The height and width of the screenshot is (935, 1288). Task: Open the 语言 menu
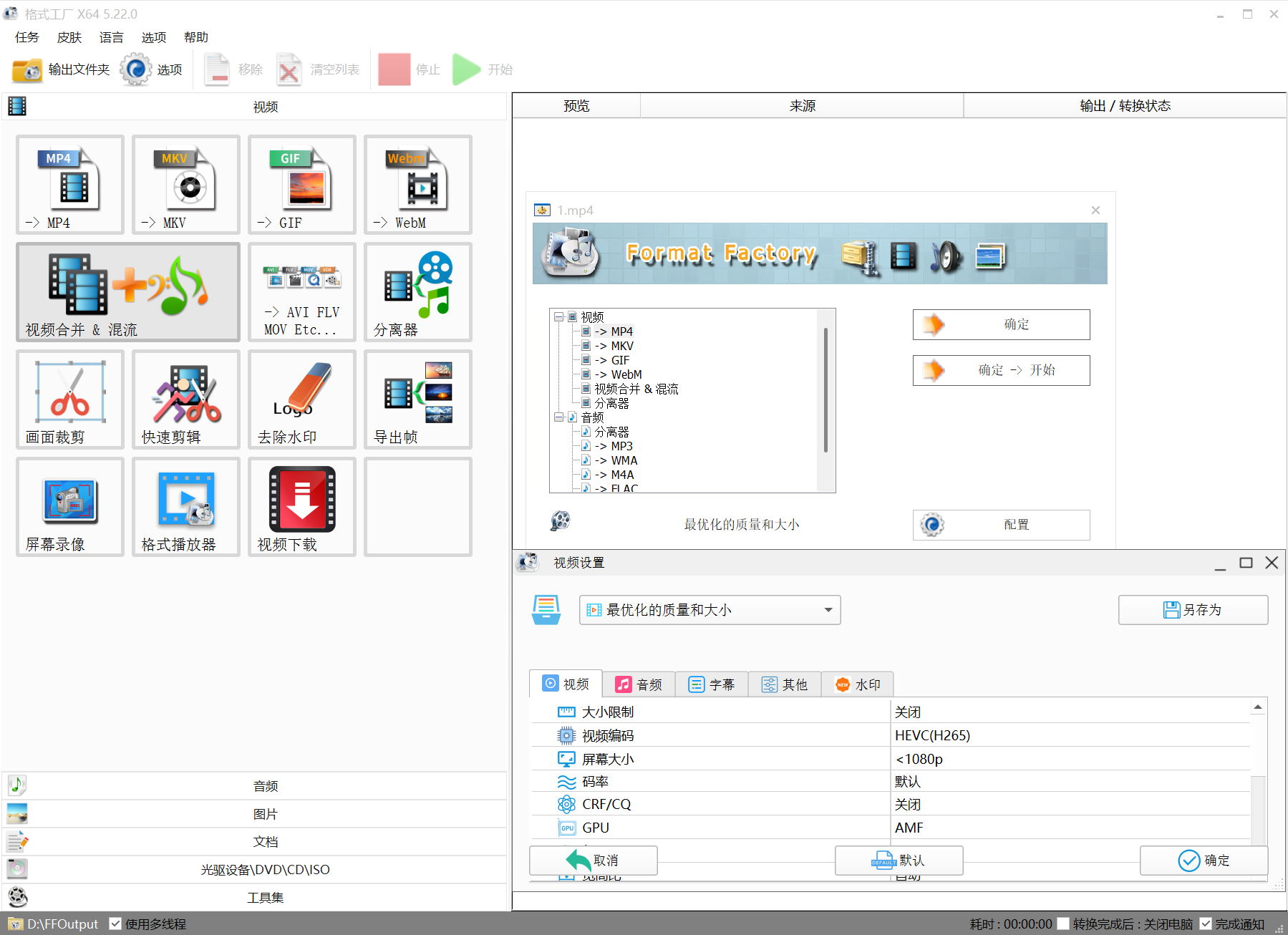(x=112, y=37)
